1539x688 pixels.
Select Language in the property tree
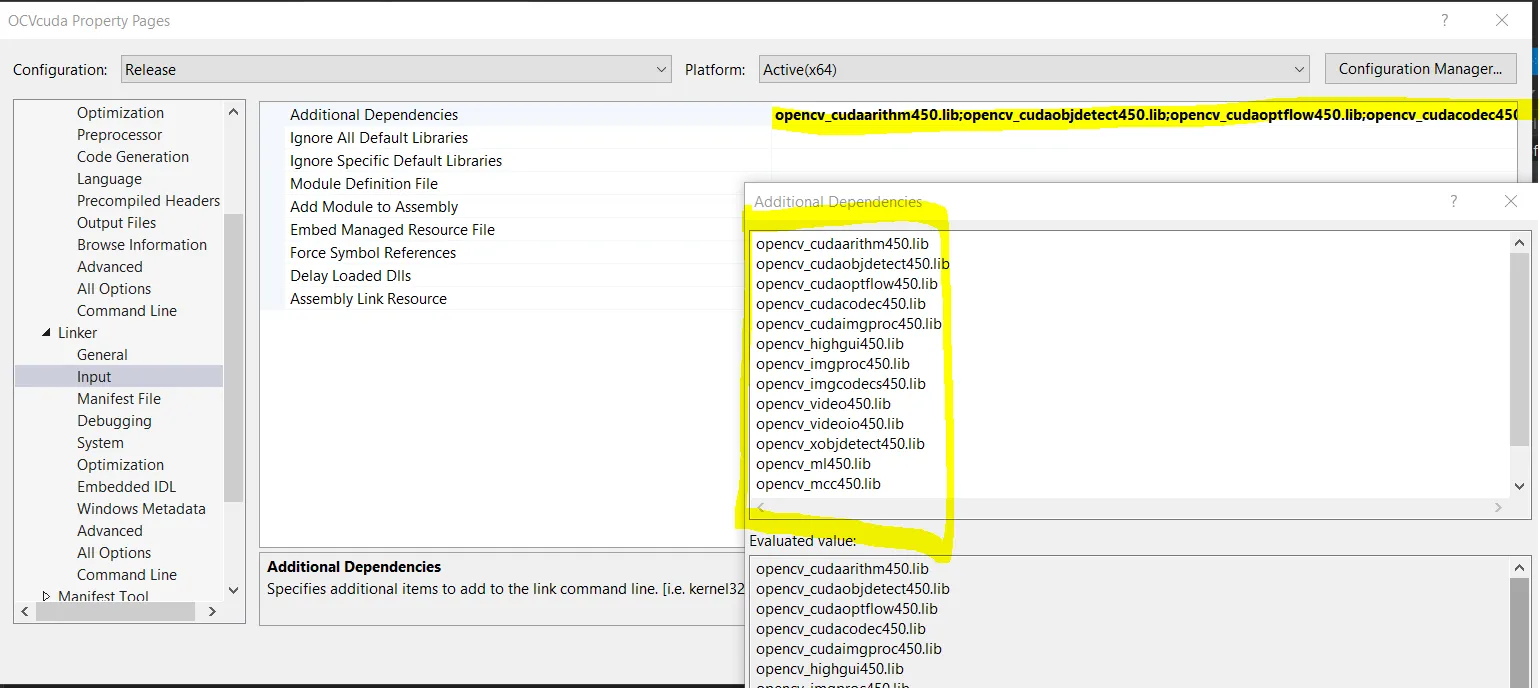click(x=109, y=178)
